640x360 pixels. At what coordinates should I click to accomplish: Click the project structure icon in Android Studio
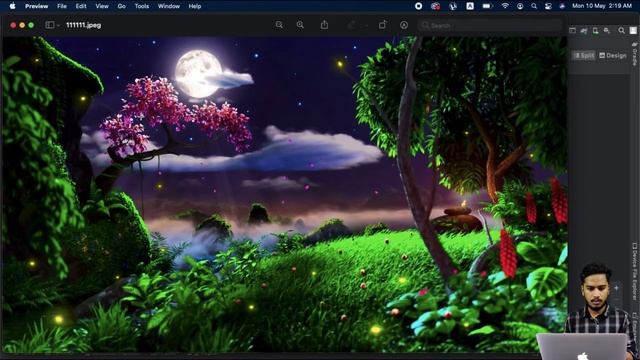(x=572, y=31)
